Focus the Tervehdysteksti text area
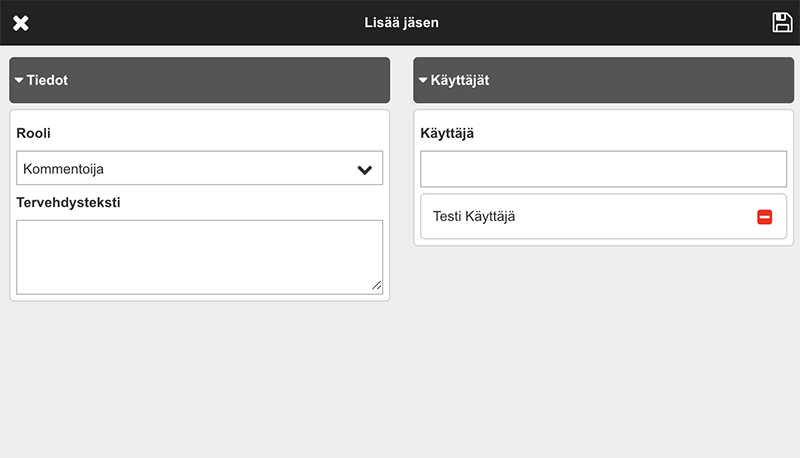The image size is (800, 458). [199, 257]
